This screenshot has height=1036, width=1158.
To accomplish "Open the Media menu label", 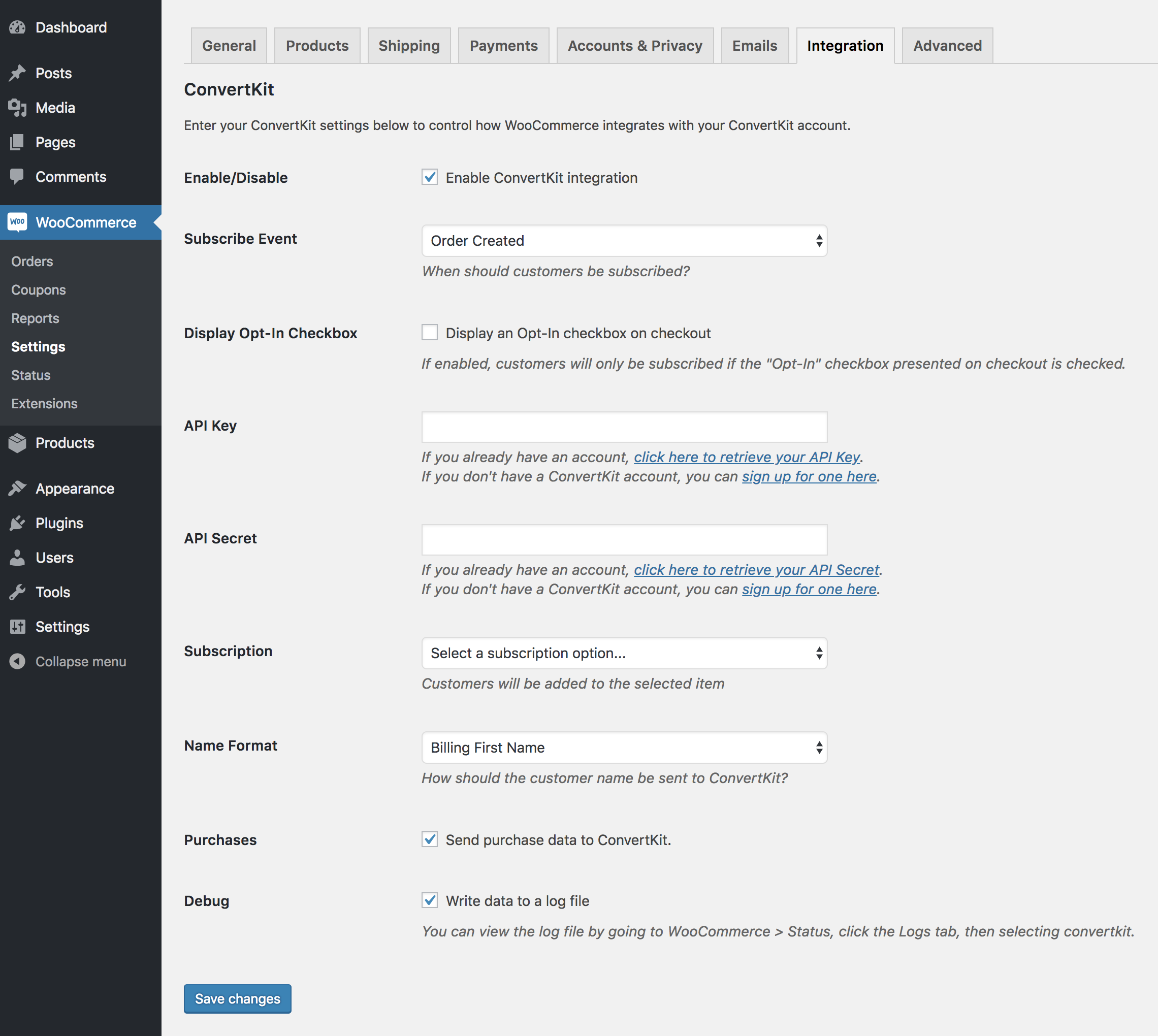I will (x=55, y=108).
